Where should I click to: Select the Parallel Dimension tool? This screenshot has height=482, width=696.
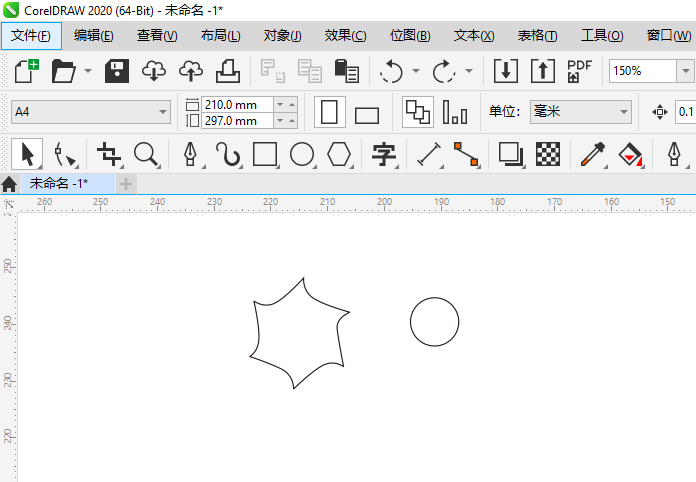(429, 154)
